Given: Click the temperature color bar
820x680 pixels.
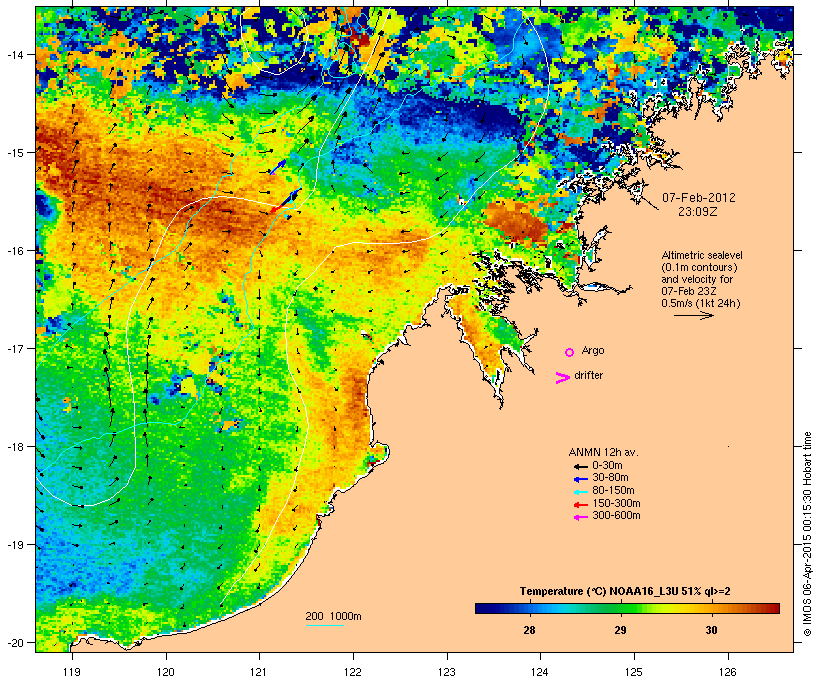Looking at the screenshot, I should point(628,608).
